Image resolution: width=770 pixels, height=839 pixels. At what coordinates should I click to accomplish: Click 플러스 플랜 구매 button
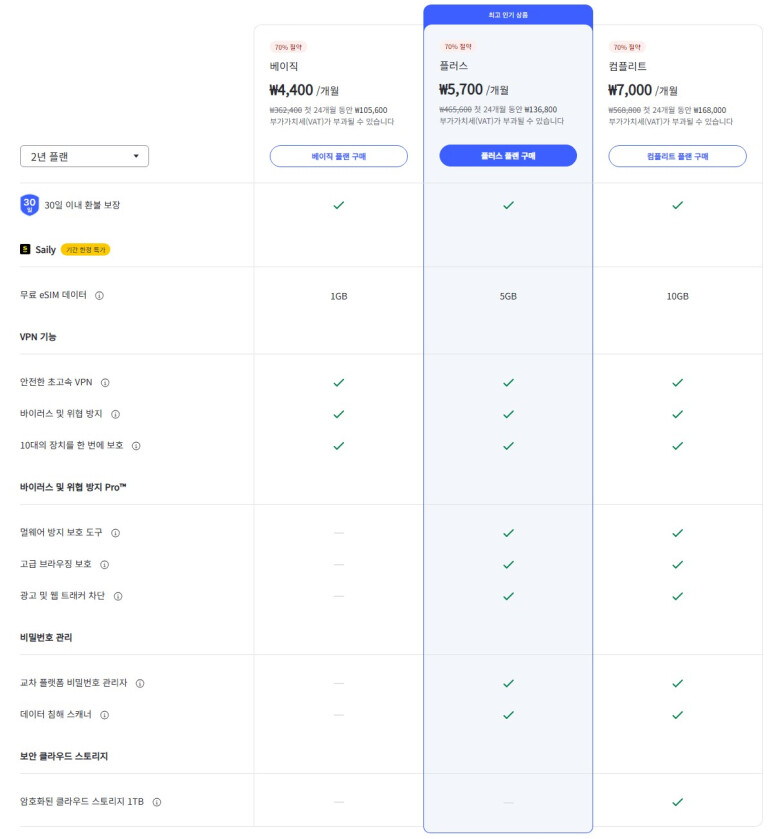(x=508, y=156)
